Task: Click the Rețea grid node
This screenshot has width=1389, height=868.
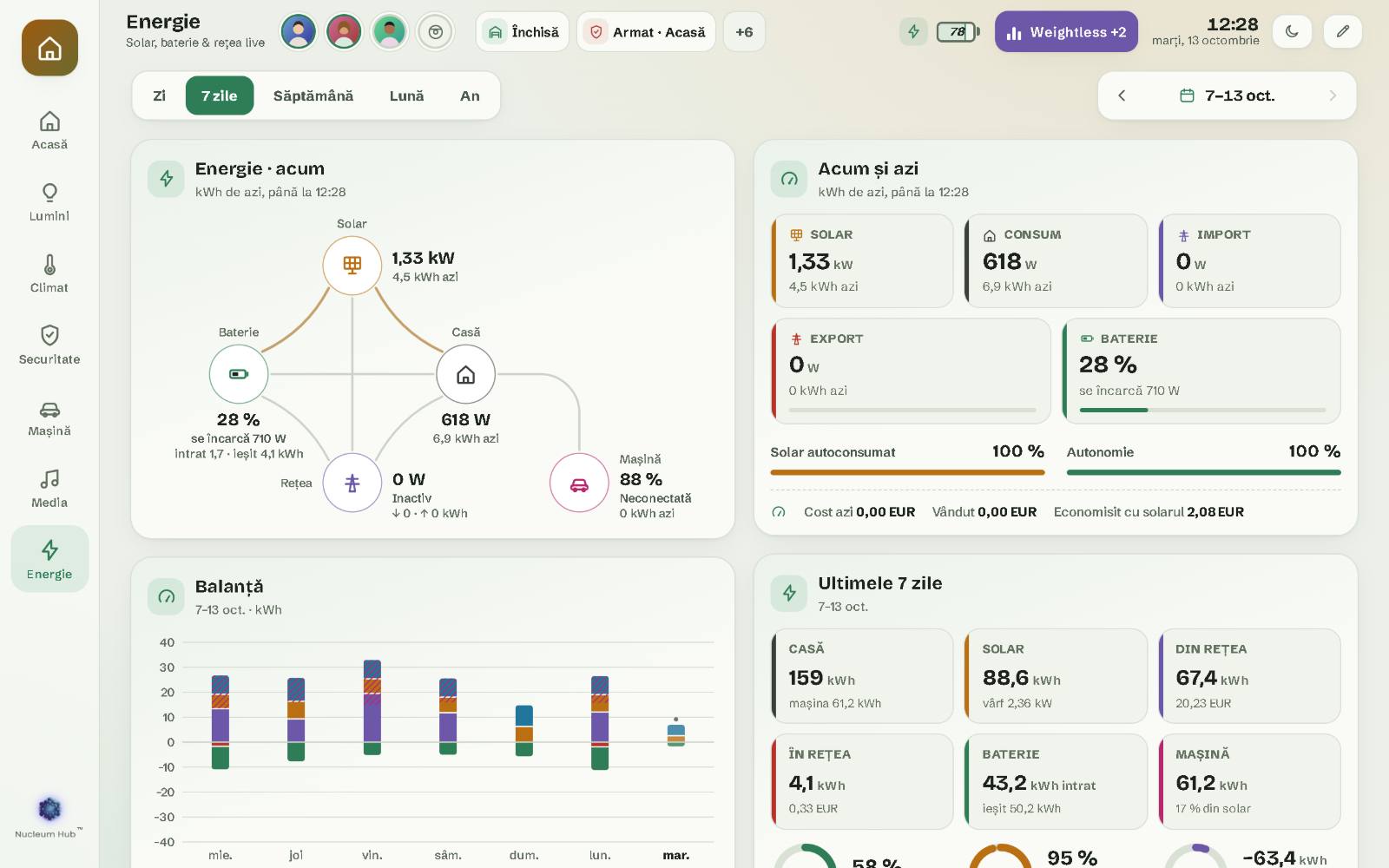Action: (x=352, y=483)
